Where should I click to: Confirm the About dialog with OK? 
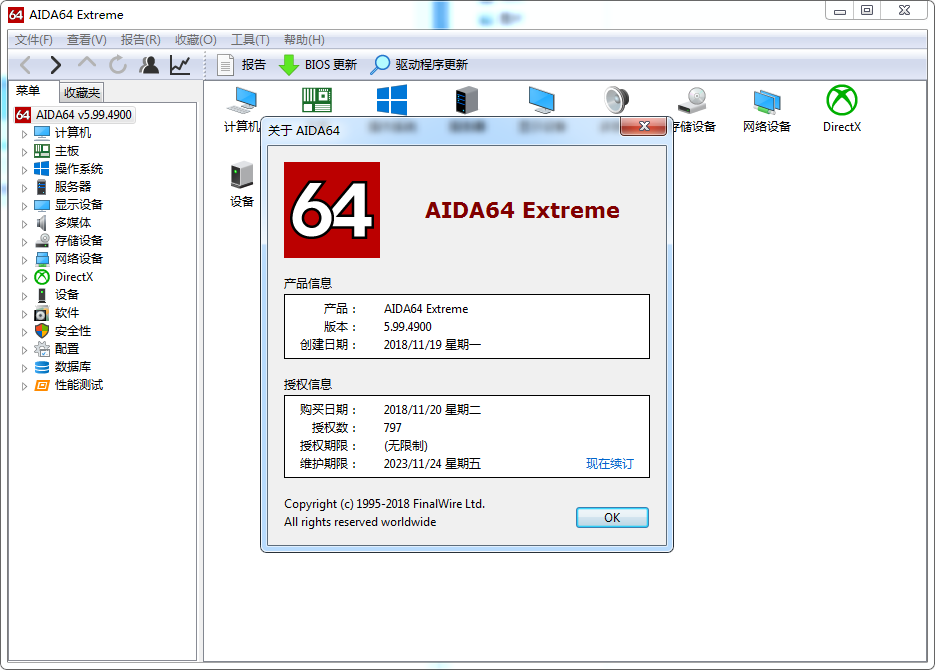[x=612, y=517]
